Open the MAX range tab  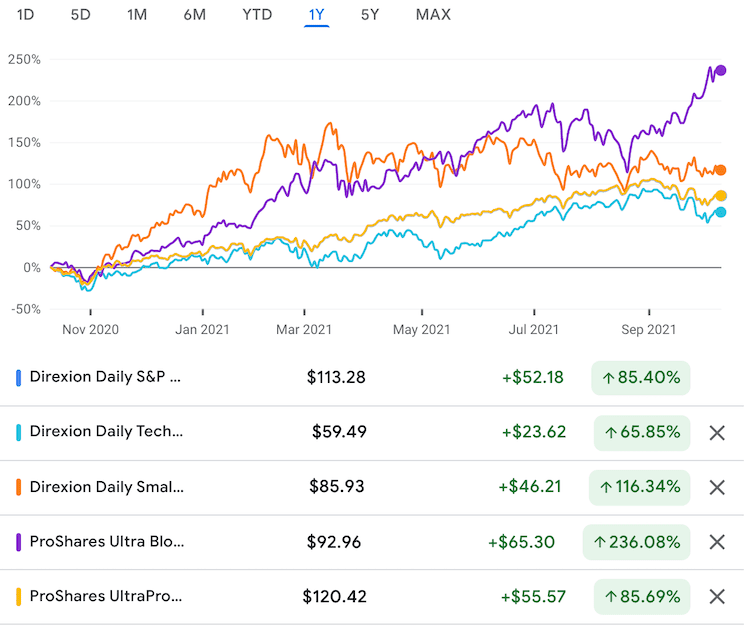pyautogui.click(x=433, y=15)
